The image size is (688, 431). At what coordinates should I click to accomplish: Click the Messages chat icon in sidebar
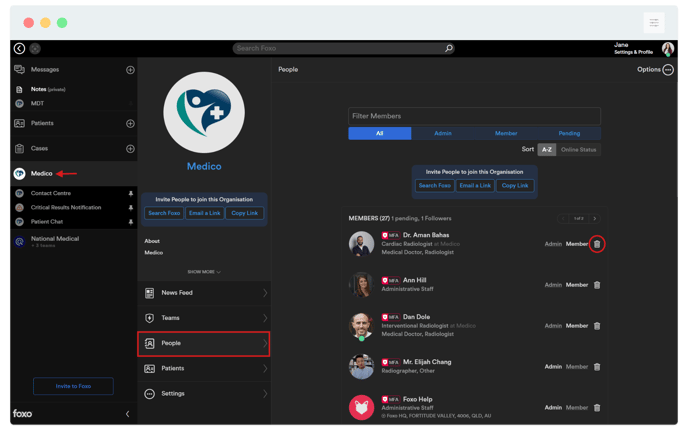(x=19, y=69)
